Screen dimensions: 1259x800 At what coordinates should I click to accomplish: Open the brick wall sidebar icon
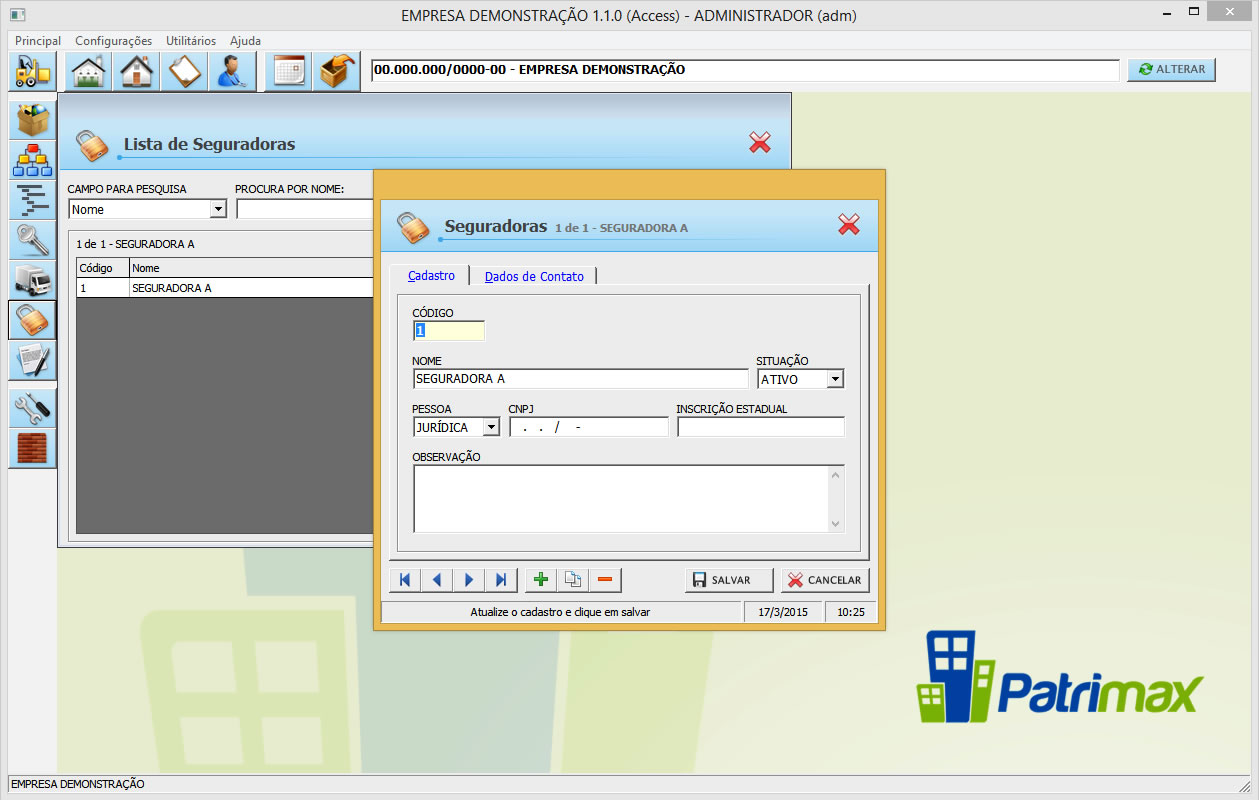click(x=33, y=448)
